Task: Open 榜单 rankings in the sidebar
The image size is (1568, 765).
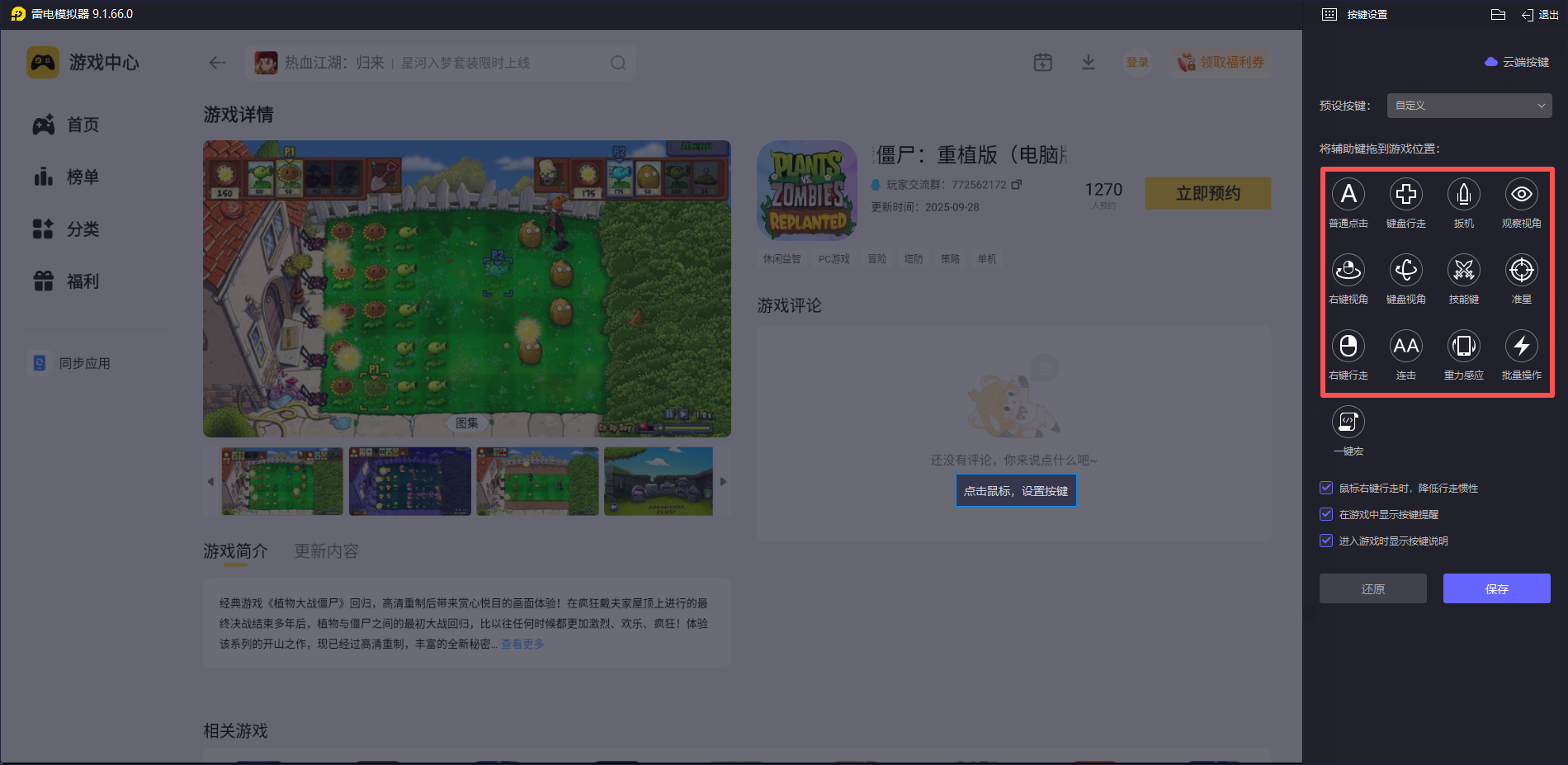Action: coord(66,177)
